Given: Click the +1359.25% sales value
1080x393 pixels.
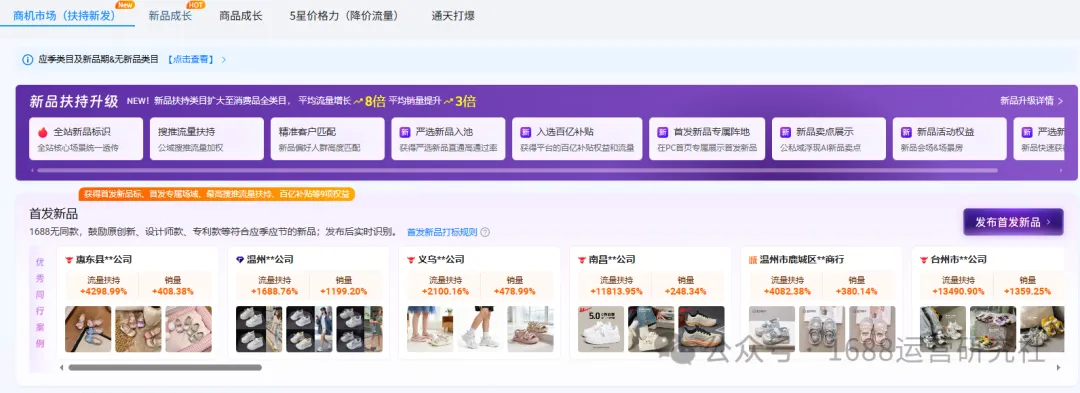Looking at the screenshot, I should [1027, 291].
